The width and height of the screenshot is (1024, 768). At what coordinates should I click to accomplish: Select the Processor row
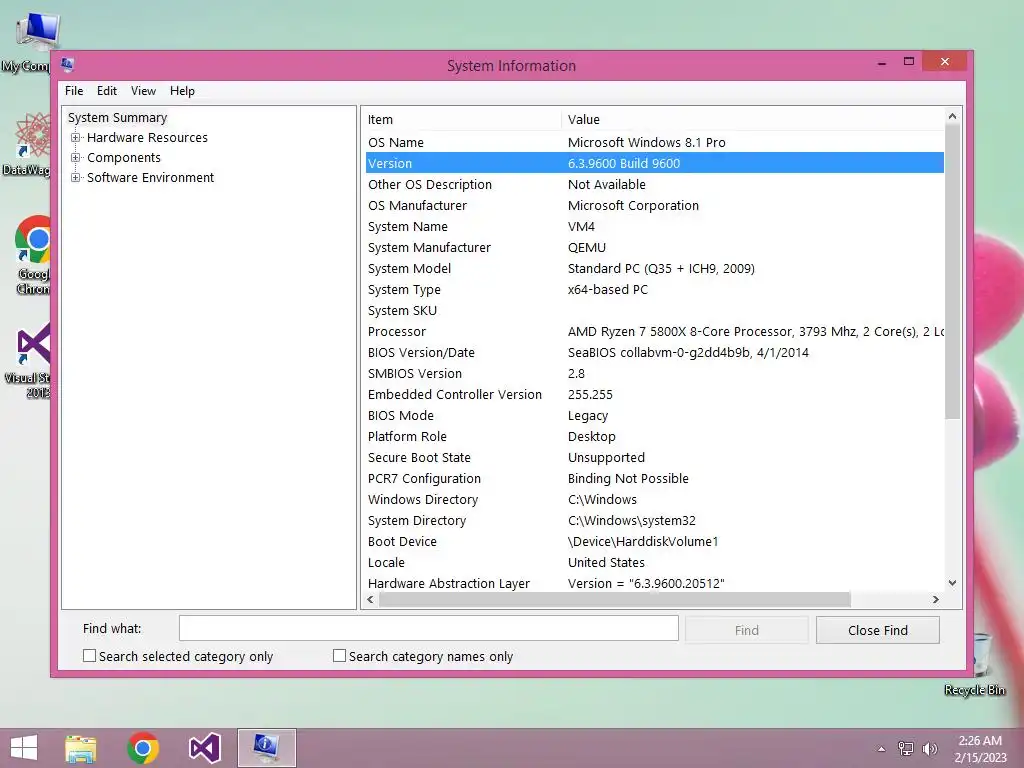pos(654,331)
